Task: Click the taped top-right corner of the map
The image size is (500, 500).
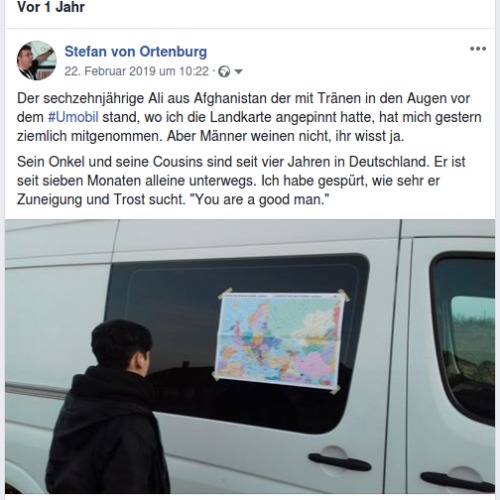Action: tap(343, 295)
